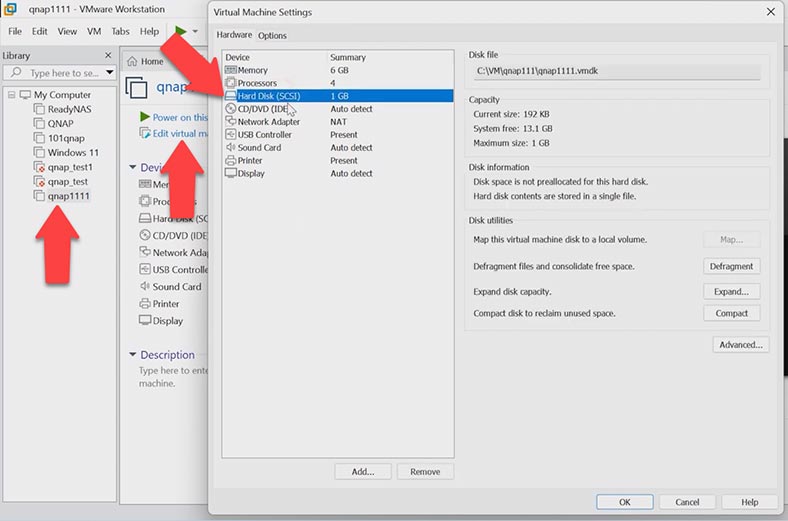Viewport: 788px width, 521px height.
Task: Click the Sound Card icon in main window Devices
Action: click(x=145, y=286)
